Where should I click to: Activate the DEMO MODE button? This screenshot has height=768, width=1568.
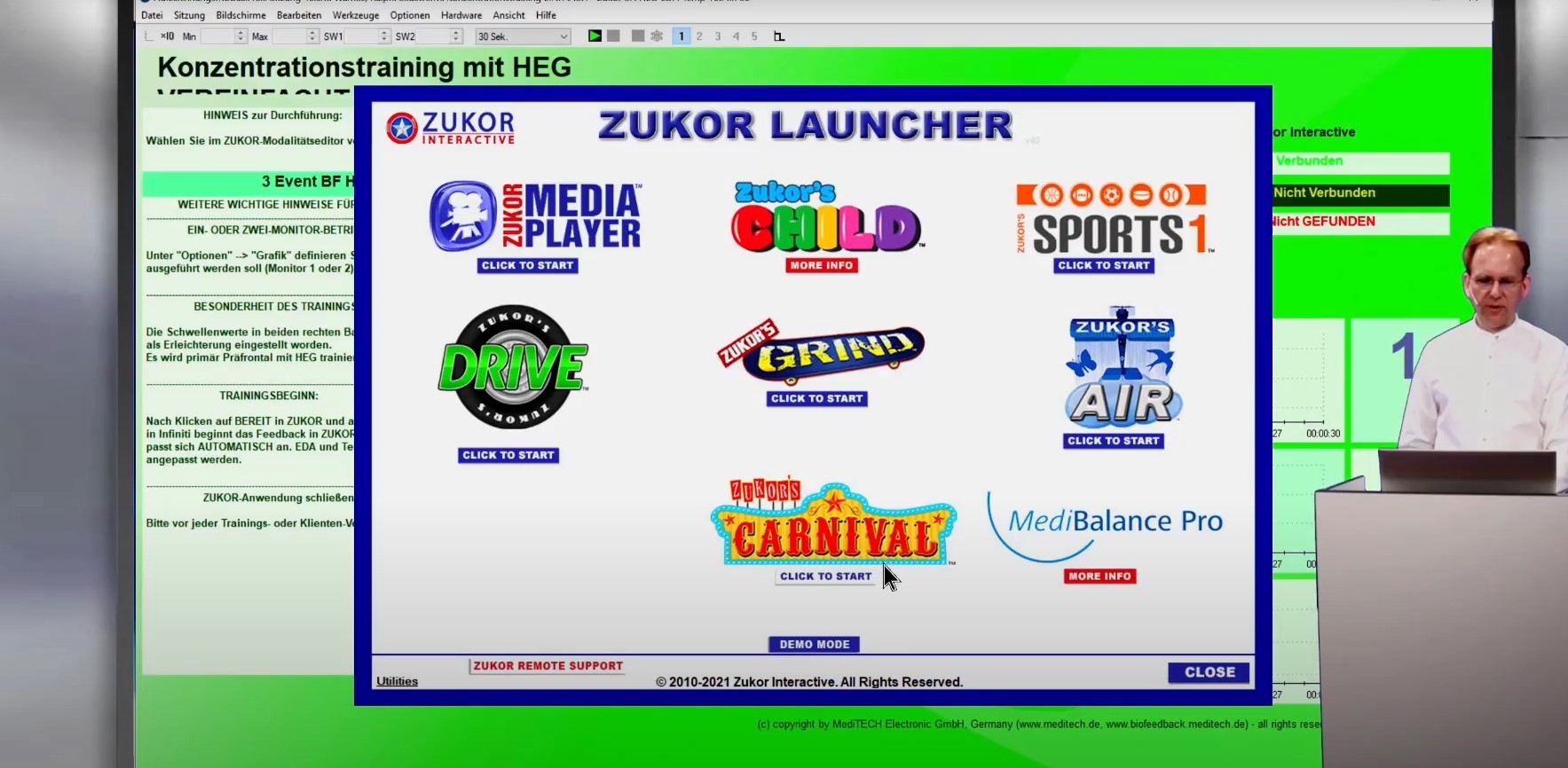[815, 645]
